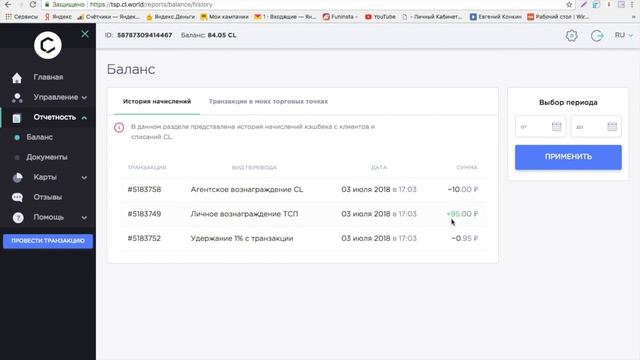Screen dimensions: 640x360
Task: Expand the Карты chevron
Action: tap(84, 178)
